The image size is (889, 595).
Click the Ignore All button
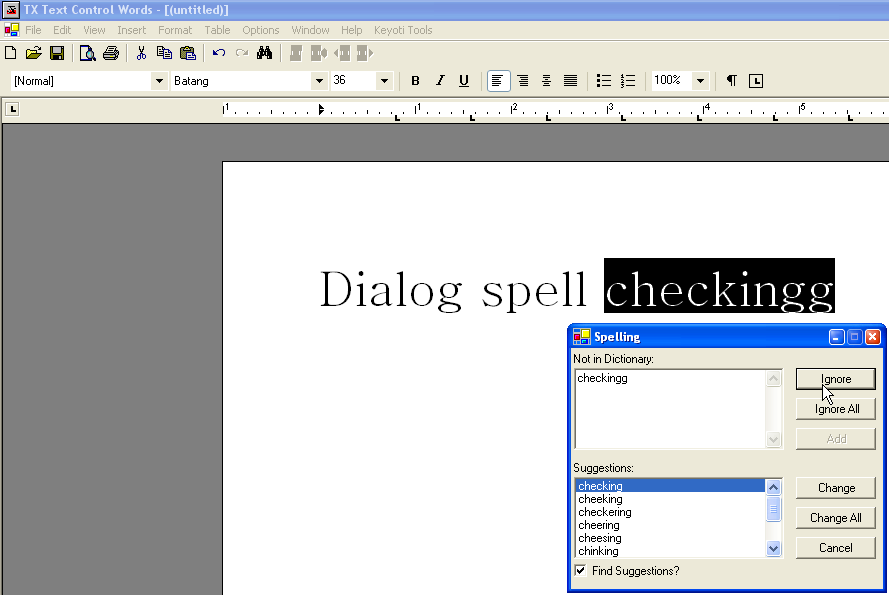point(836,409)
